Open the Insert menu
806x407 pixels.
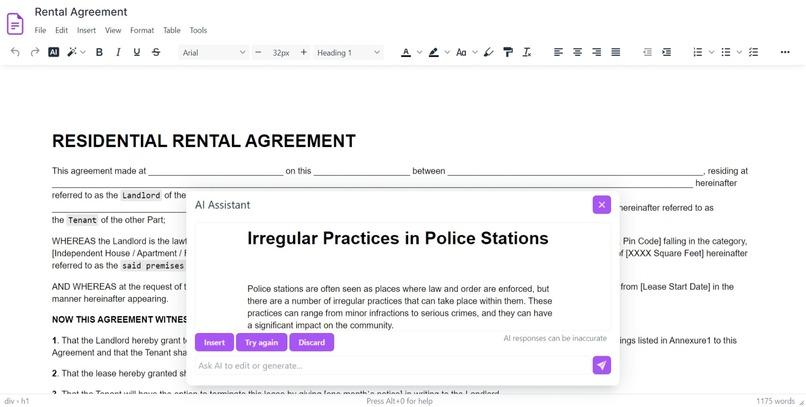point(86,30)
